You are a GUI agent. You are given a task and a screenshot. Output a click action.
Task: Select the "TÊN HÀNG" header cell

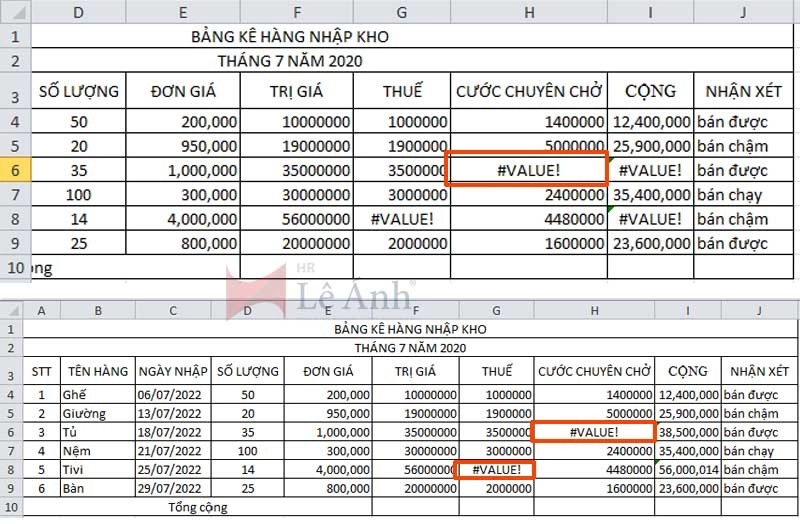point(97,371)
